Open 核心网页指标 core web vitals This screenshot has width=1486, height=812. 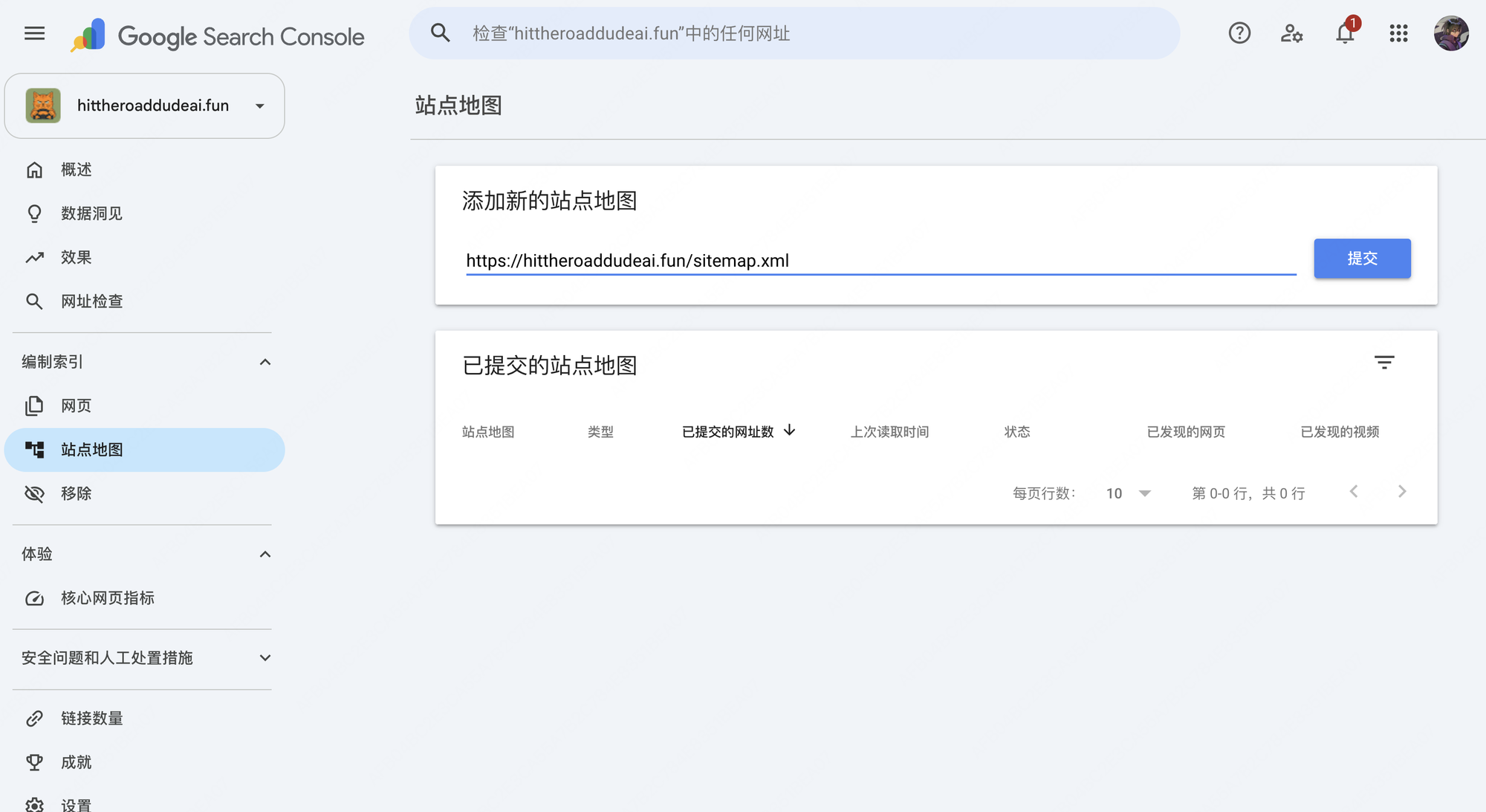tap(145, 599)
